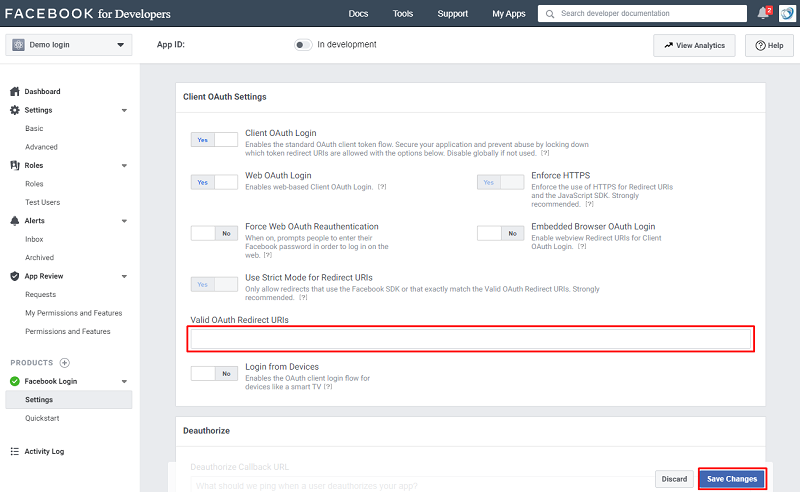The width and height of the screenshot is (800, 492).
Task: Click the View Analytics button
Action: tap(694, 45)
